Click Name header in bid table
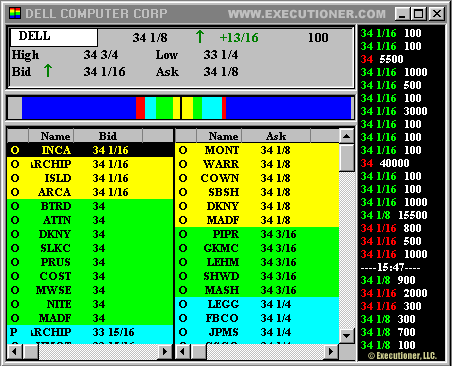Screen dimensions: 452x367 [51, 136]
